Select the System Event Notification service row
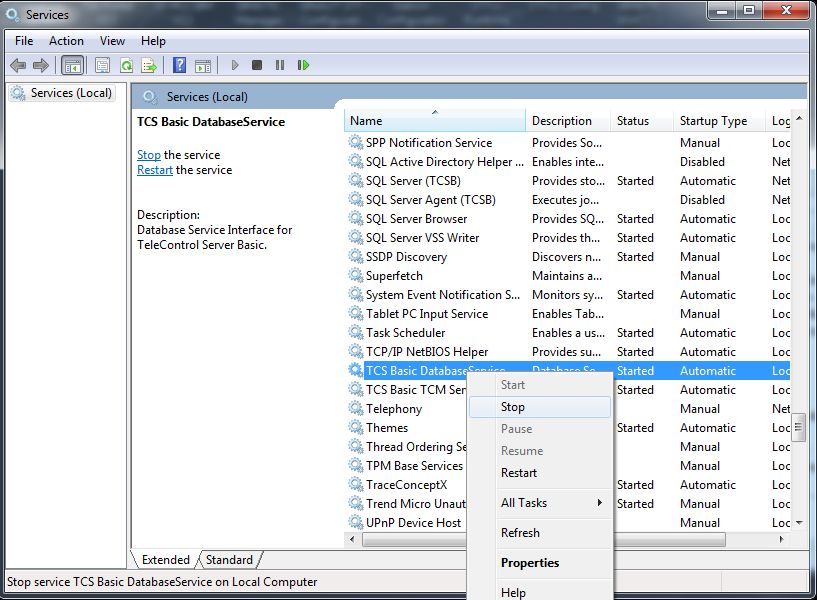Image resolution: width=817 pixels, height=600 pixels. (568, 295)
